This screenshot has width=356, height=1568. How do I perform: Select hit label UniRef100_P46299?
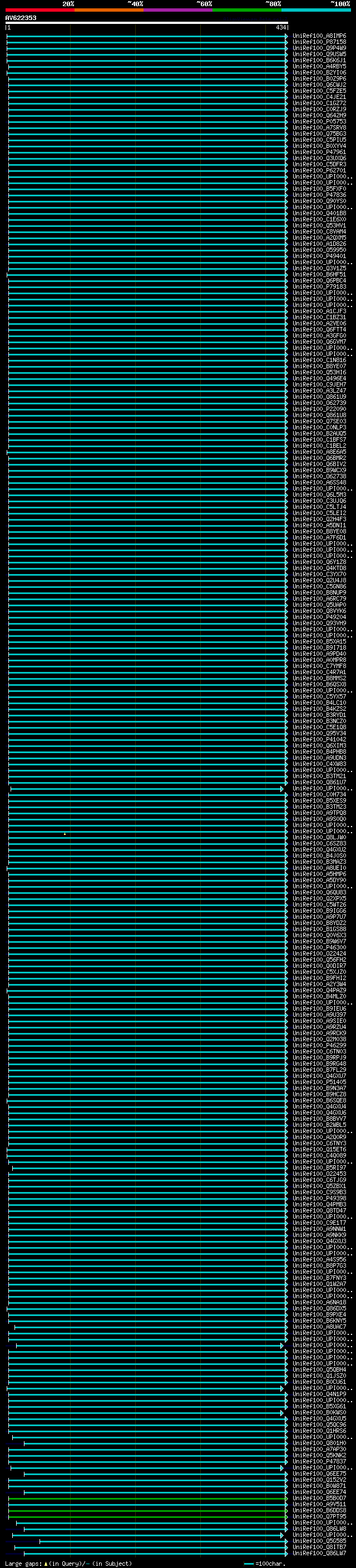(x=319, y=1045)
